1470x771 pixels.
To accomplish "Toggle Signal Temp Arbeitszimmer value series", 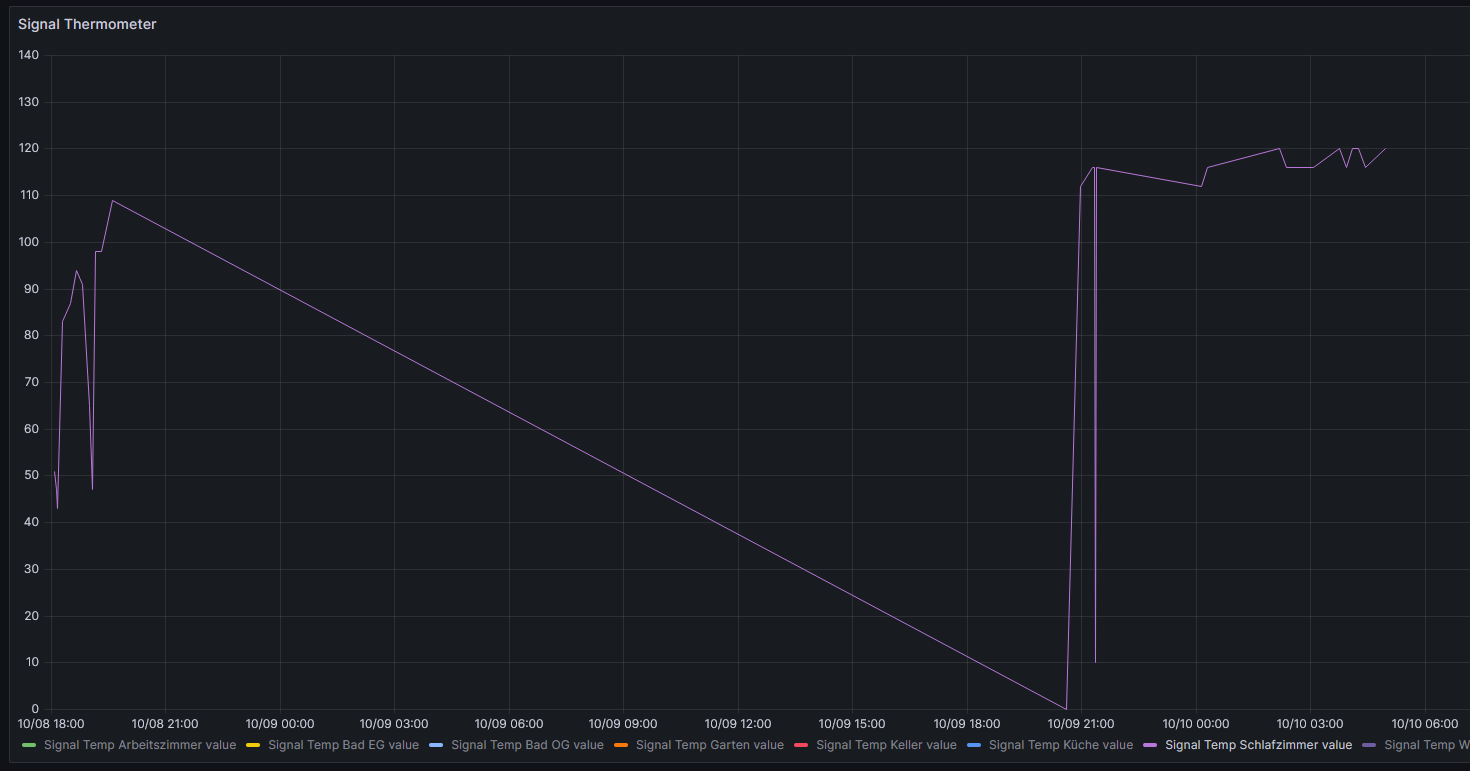I will coord(140,745).
